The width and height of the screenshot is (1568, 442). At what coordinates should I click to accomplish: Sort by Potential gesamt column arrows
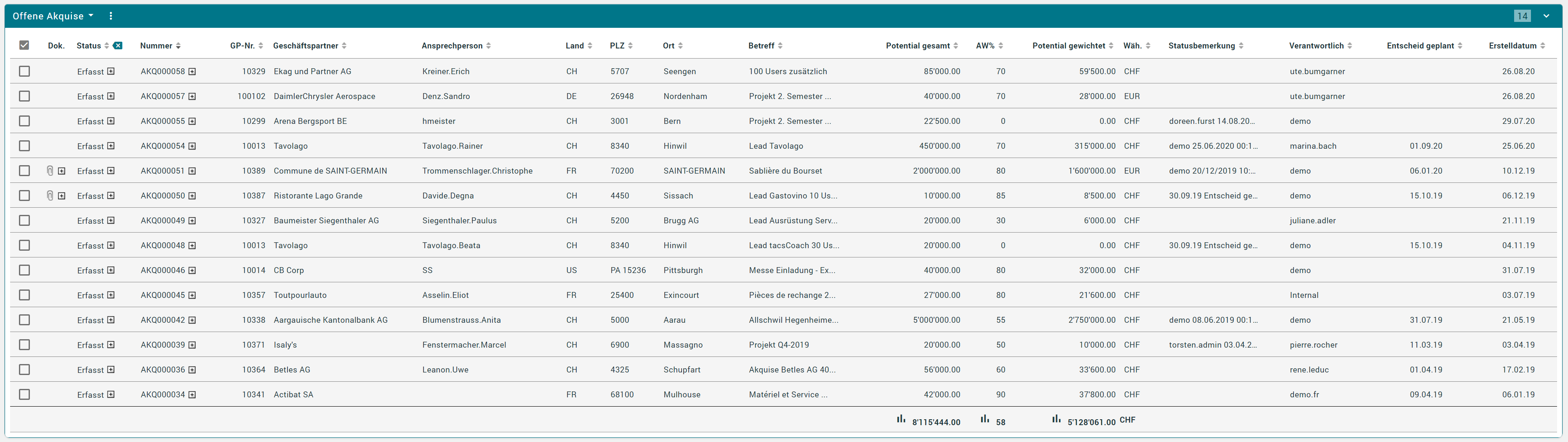pyautogui.click(x=956, y=46)
